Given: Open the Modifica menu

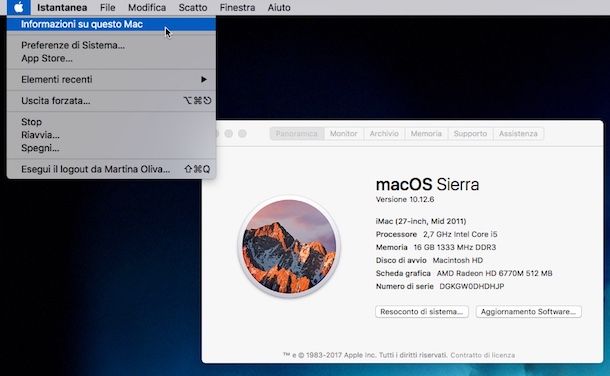Looking at the screenshot, I should [147, 7].
